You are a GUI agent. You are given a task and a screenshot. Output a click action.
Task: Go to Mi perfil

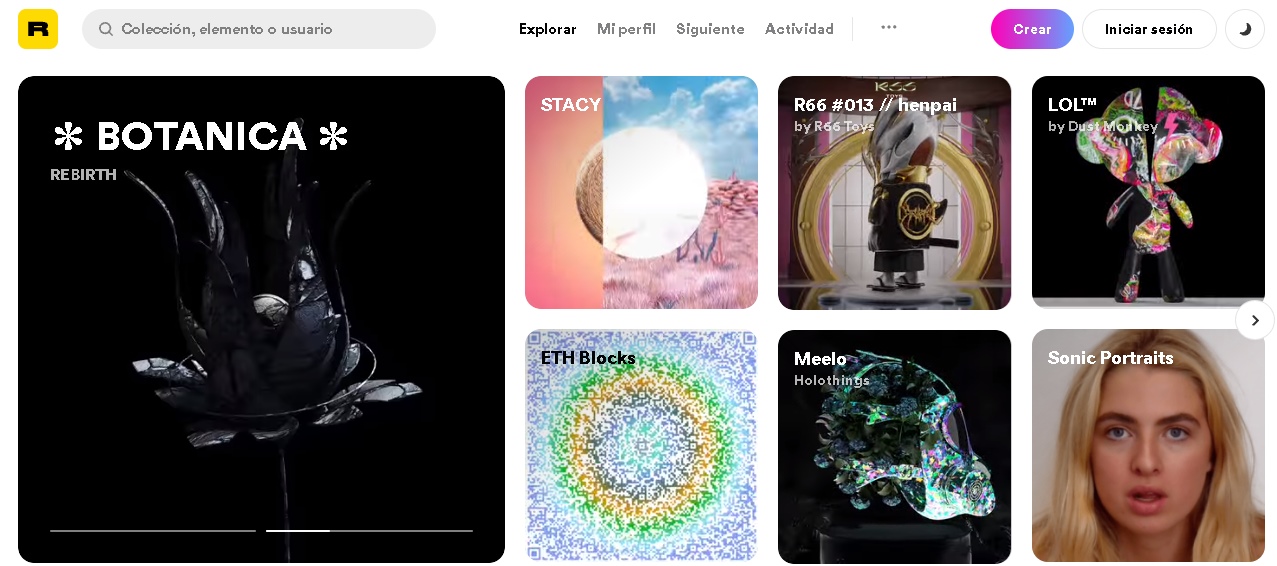(x=626, y=29)
